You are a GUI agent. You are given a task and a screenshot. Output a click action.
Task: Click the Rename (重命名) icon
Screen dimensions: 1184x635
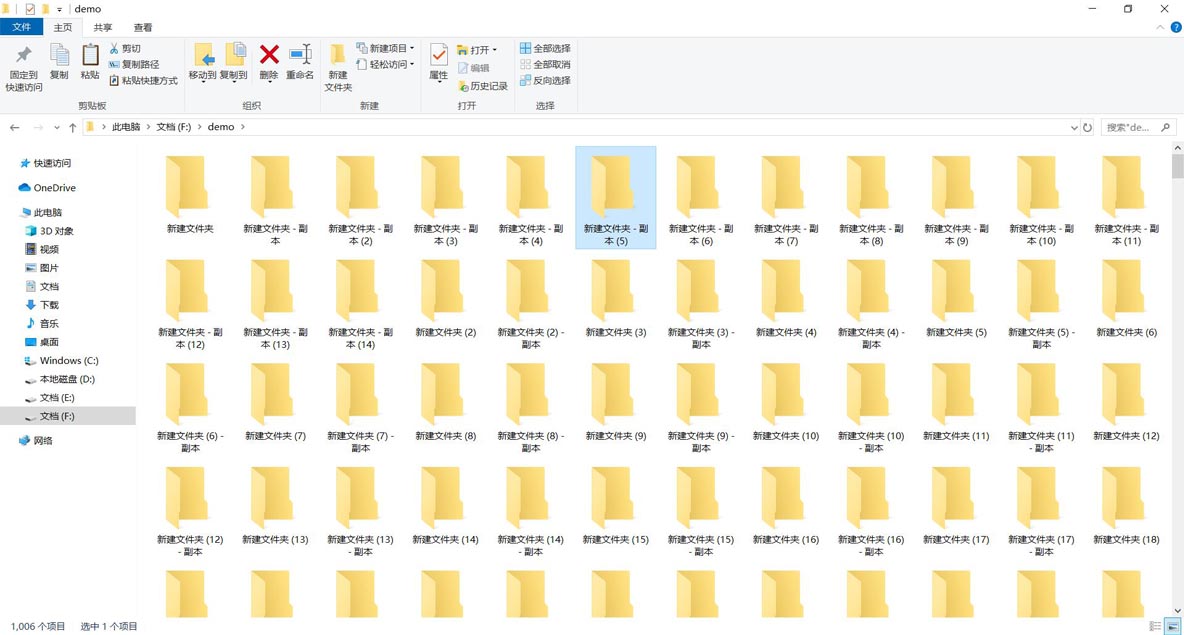(300, 56)
